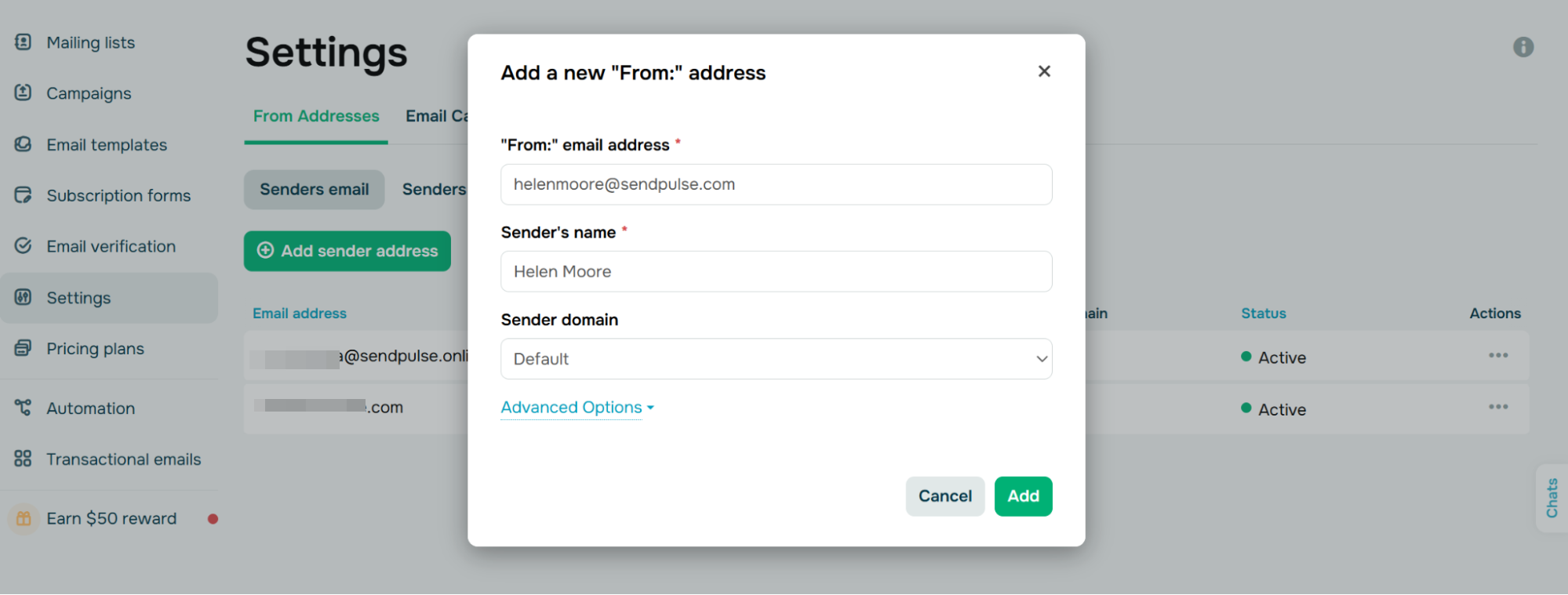Open the Email verification section
The width and height of the screenshot is (1568, 595).
[x=111, y=245]
